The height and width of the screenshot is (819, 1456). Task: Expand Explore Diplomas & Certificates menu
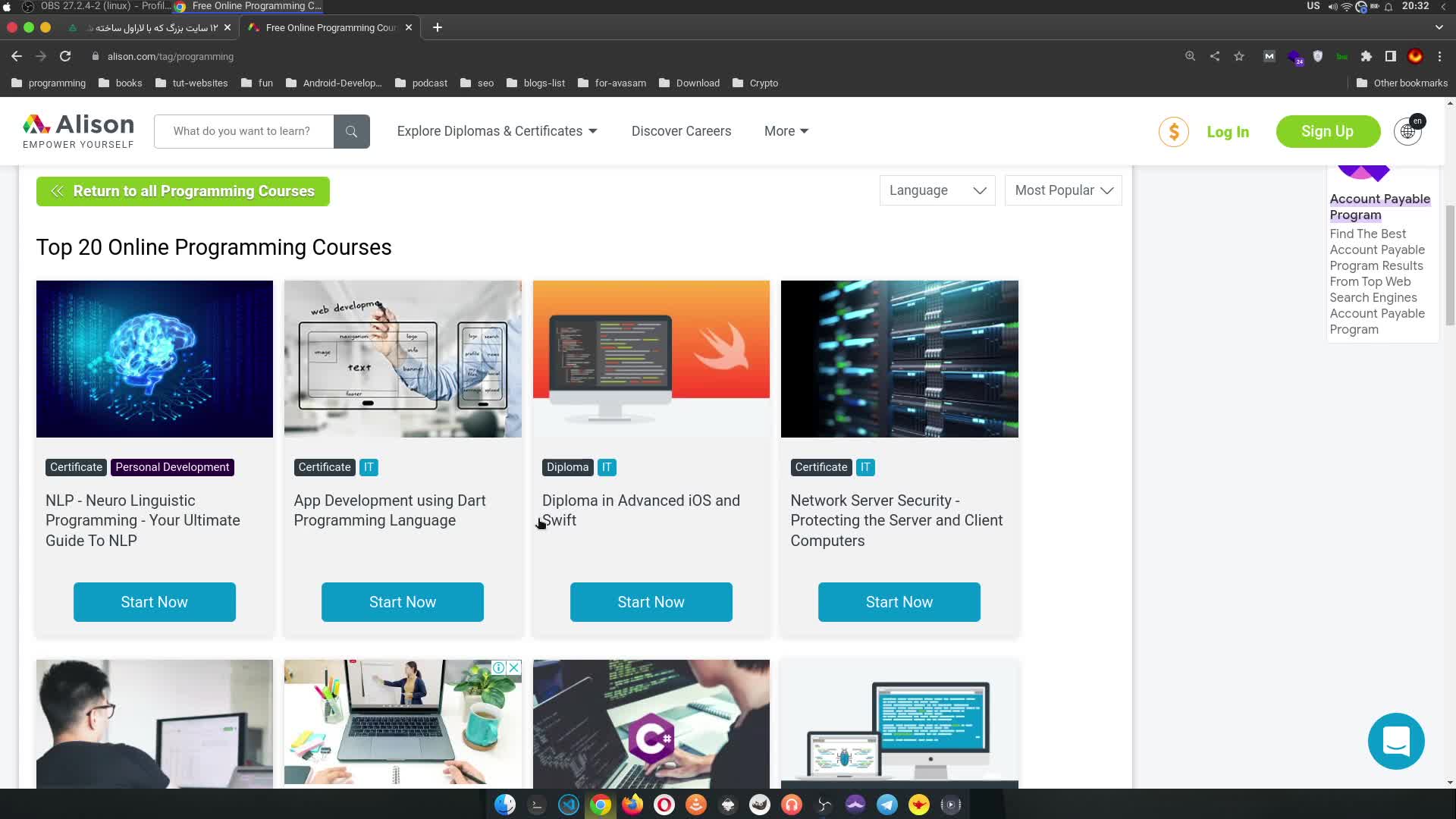click(497, 131)
